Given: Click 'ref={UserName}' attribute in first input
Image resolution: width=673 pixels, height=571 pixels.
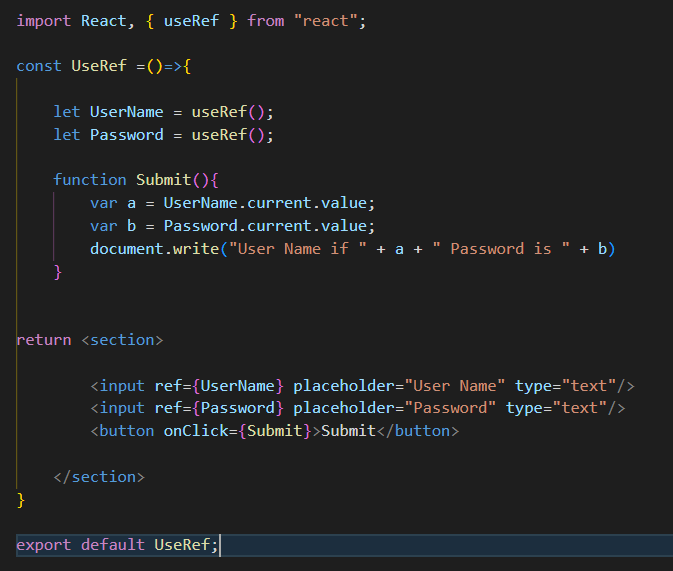Looking at the screenshot, I should pos(219,386).
